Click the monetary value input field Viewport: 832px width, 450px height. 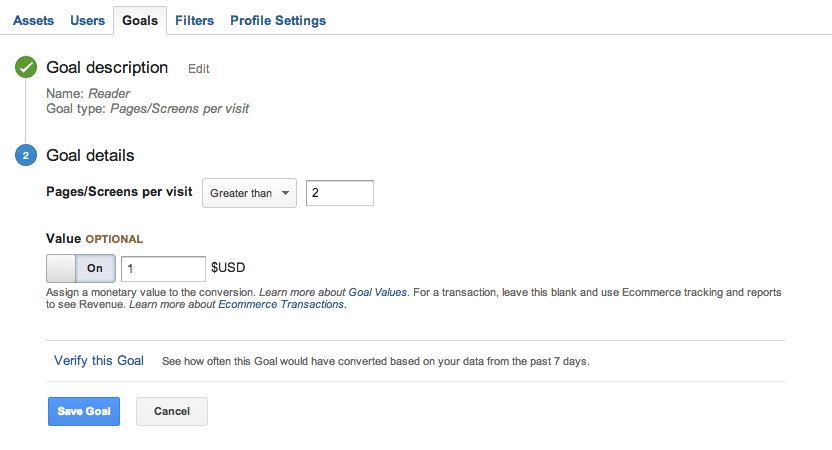[x=163, y=268]
